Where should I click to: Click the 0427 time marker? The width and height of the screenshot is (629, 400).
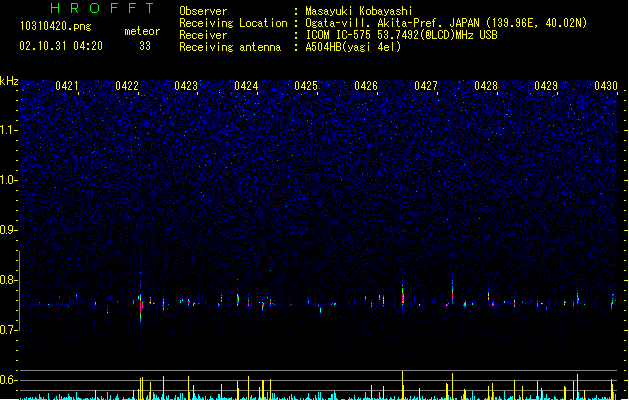[x=426, y=86]
